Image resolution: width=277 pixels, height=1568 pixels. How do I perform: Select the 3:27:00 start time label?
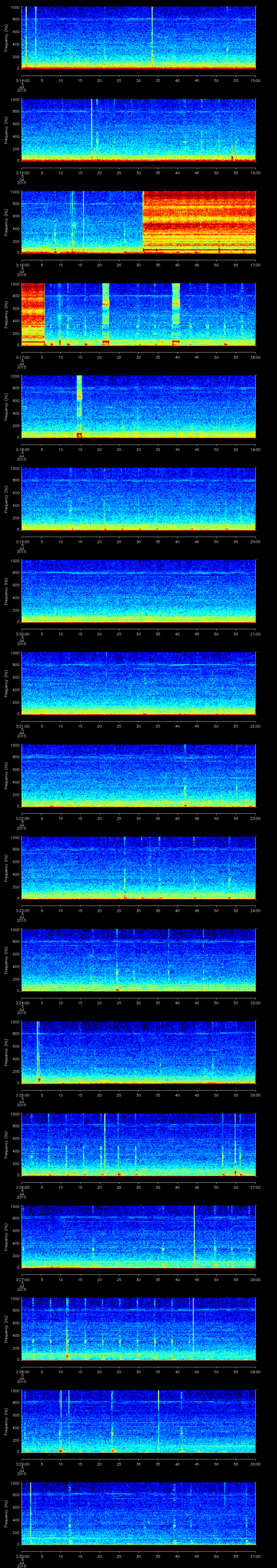coord(22,1279)
